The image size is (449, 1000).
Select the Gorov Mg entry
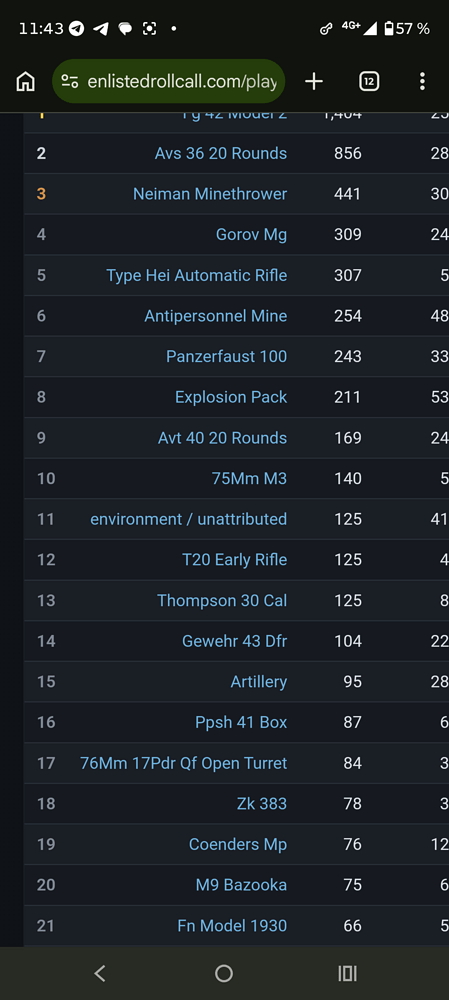251,235
